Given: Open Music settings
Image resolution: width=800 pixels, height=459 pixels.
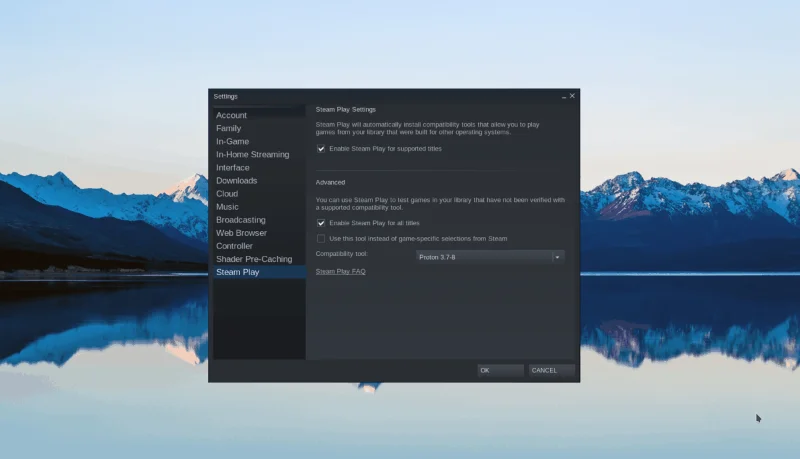Looking at the screenshot, I should click(259, 207).
